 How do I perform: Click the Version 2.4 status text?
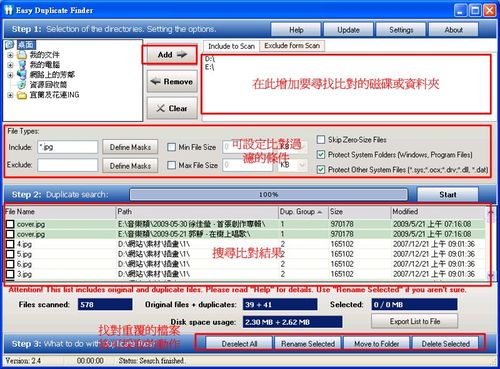23,361
